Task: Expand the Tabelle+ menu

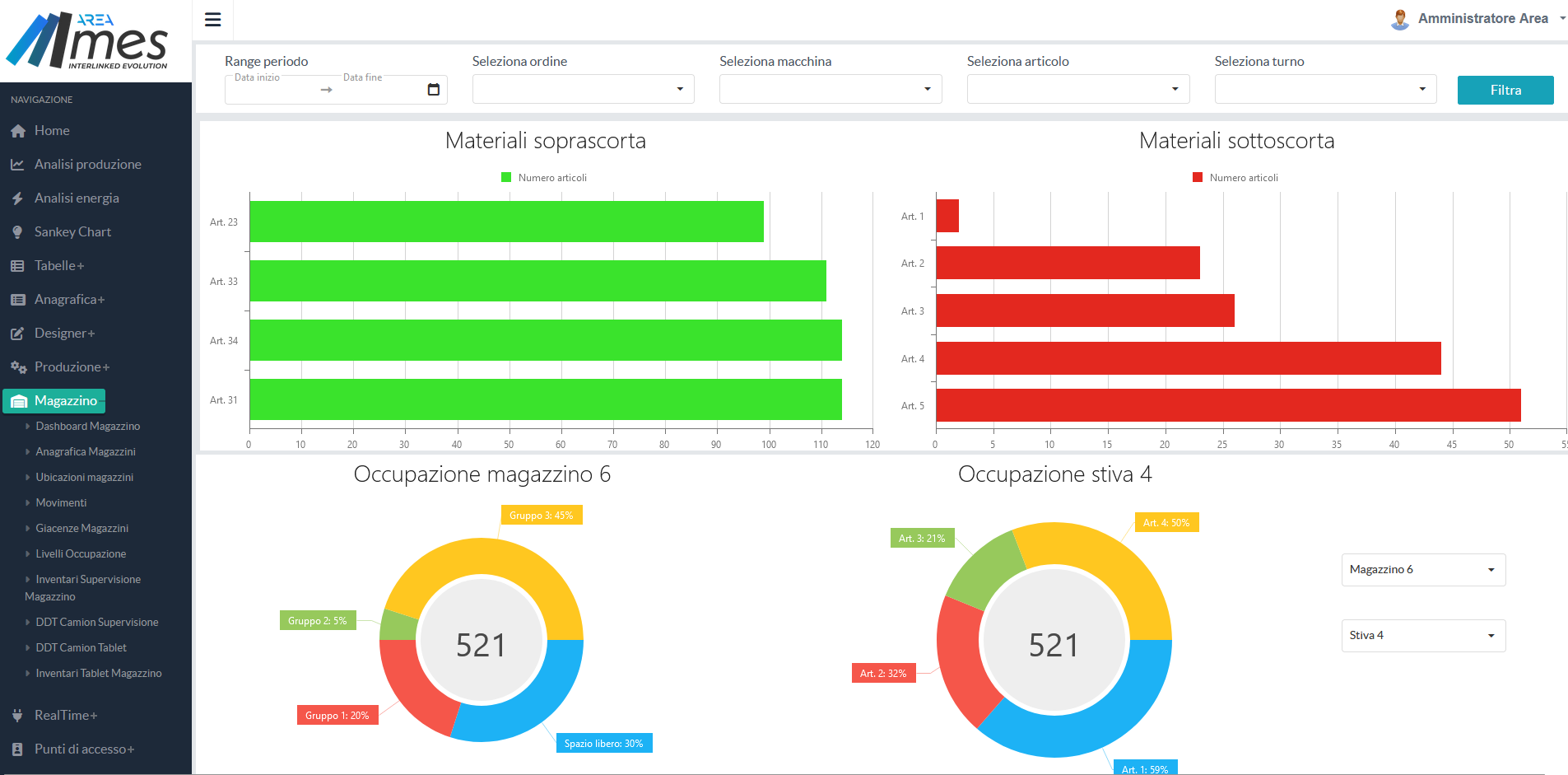Action: point(59,266)
